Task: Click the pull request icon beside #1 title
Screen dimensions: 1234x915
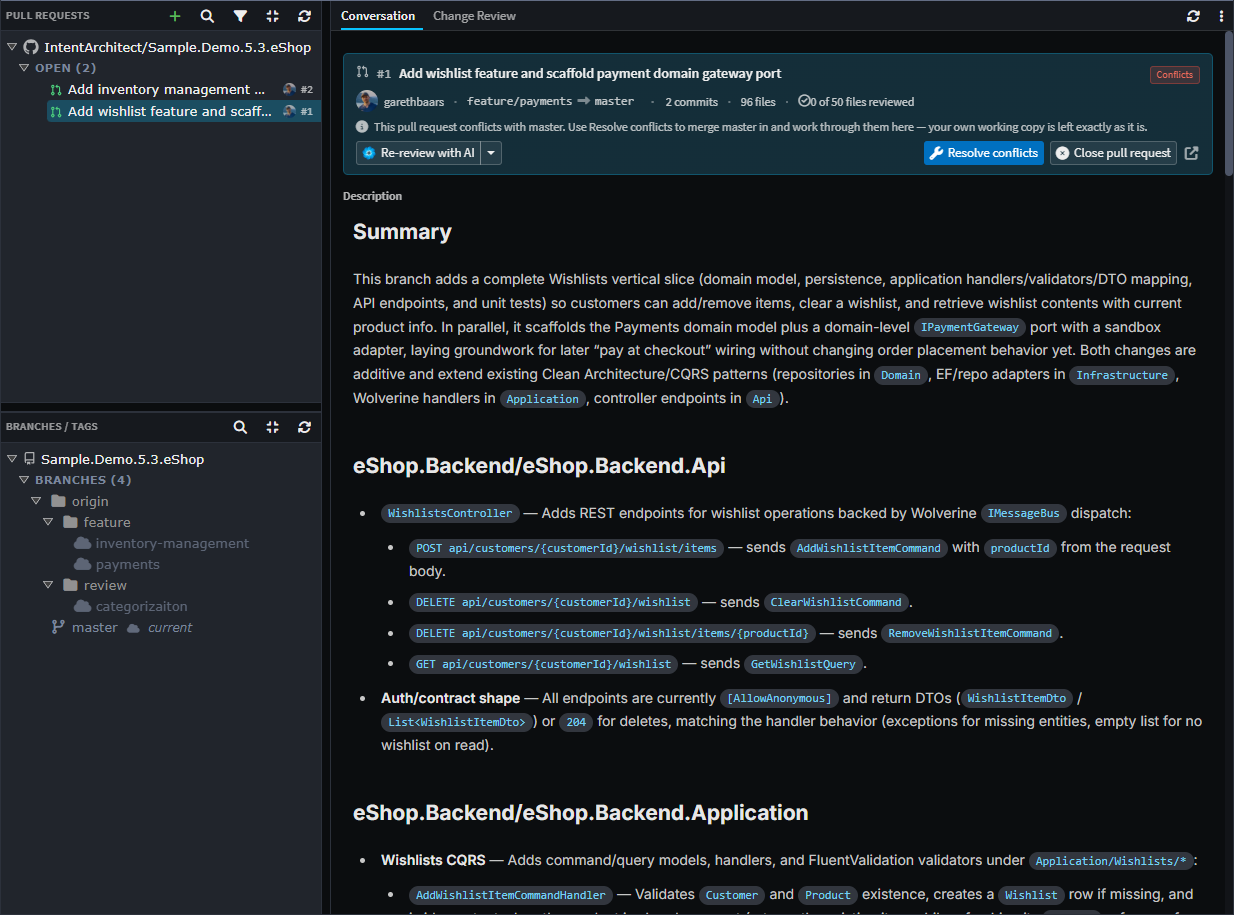Action: (x=362, y=73)
